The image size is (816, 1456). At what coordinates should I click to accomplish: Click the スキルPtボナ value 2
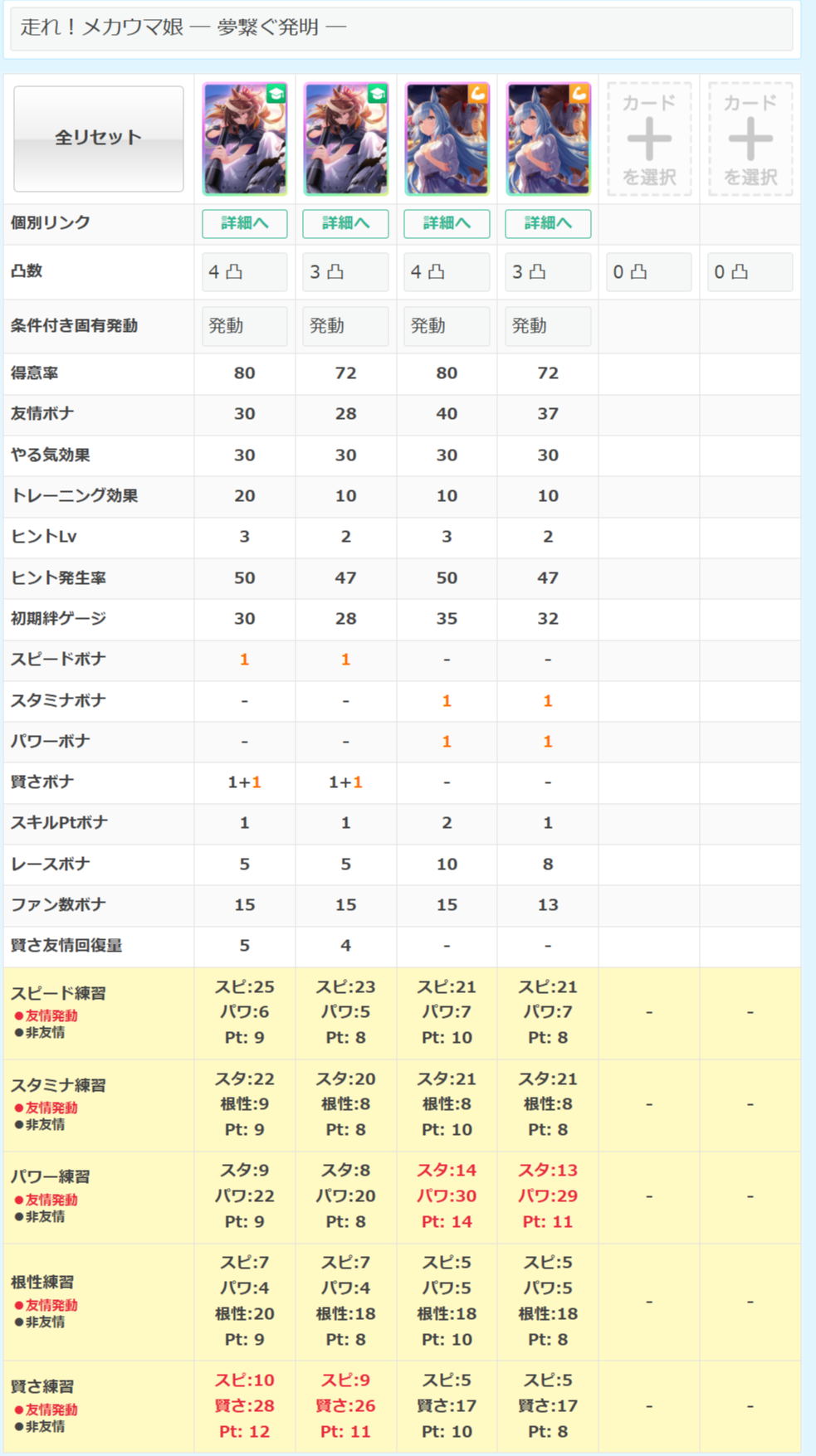(x=447, y=823)
